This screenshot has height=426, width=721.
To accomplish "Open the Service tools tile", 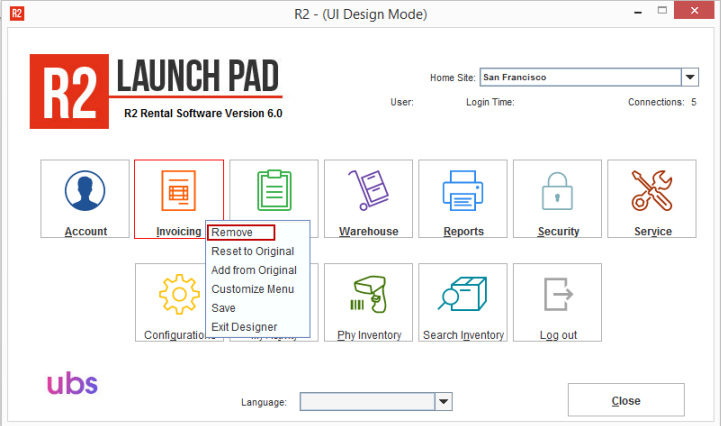I will [652, 199].
